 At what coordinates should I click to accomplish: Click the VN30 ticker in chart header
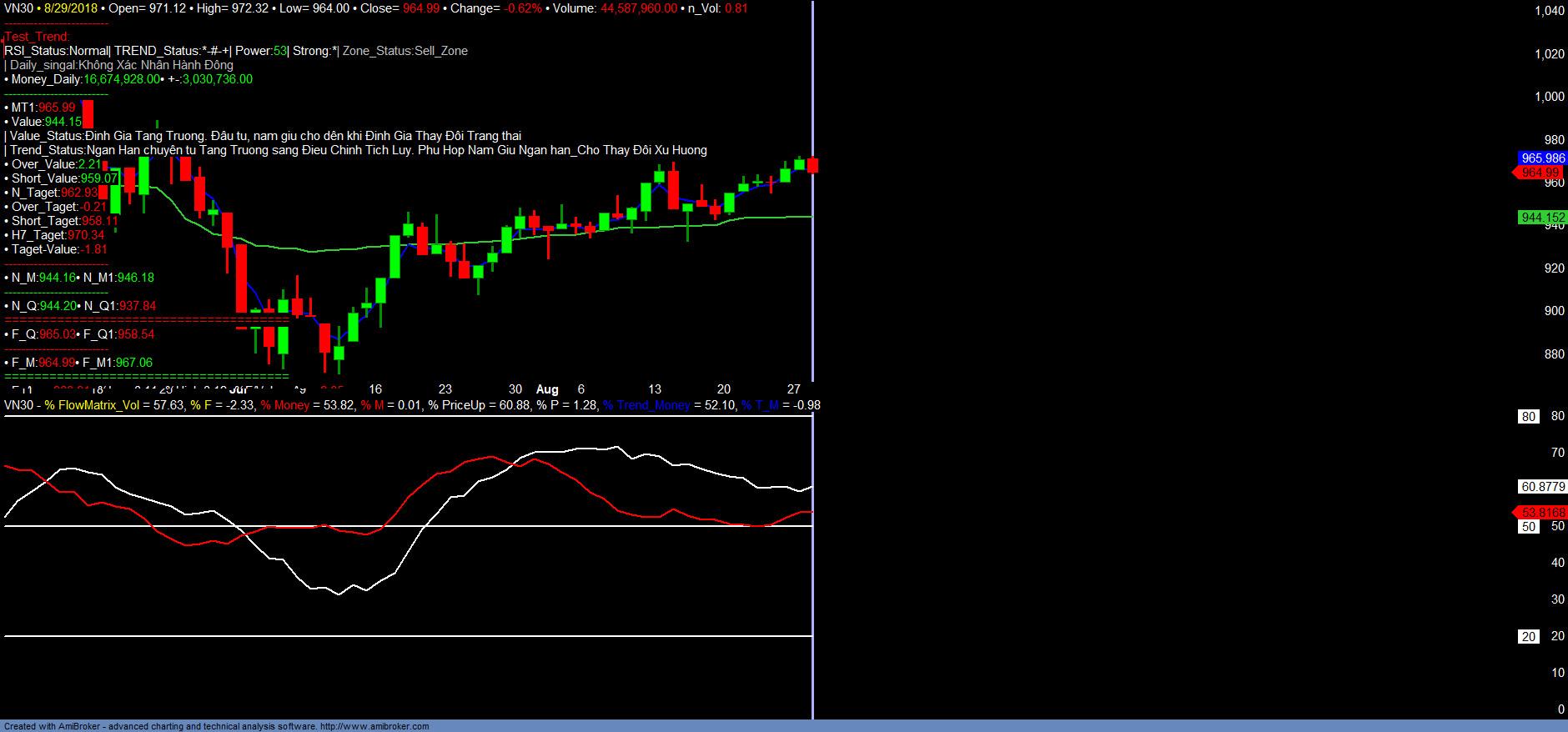coord(18,8)
